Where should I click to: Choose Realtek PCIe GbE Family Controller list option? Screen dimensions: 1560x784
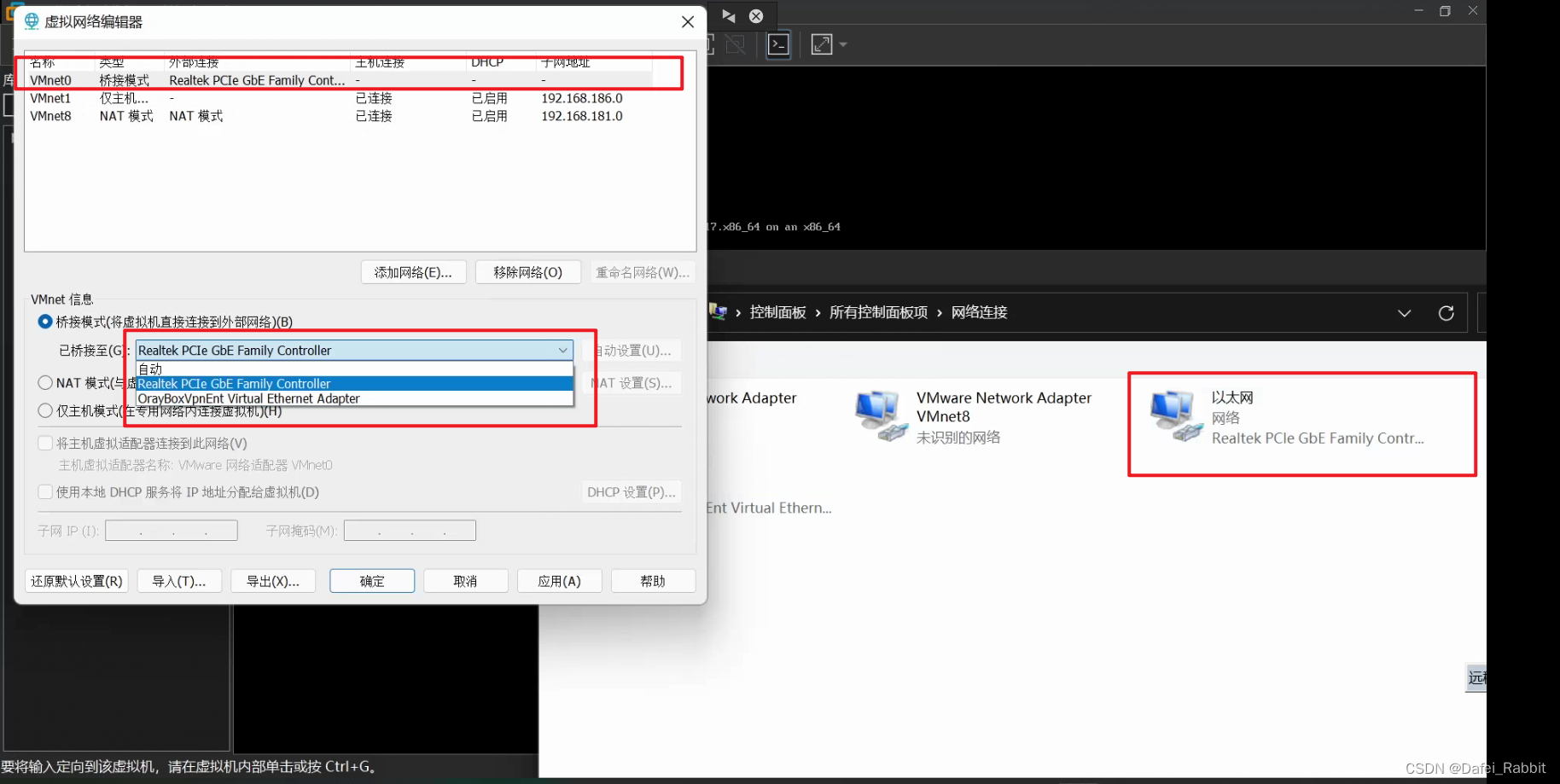[354, 384]
